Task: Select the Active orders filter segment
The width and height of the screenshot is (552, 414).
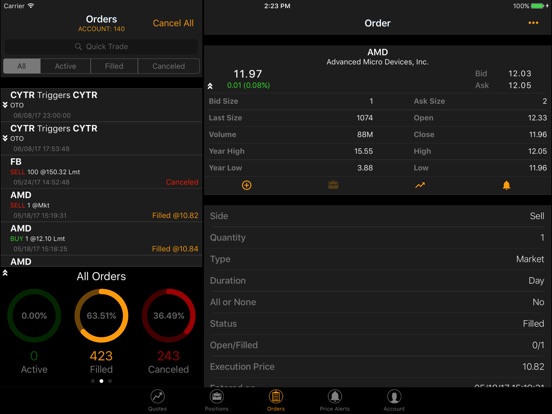Action: click(65, 66)
